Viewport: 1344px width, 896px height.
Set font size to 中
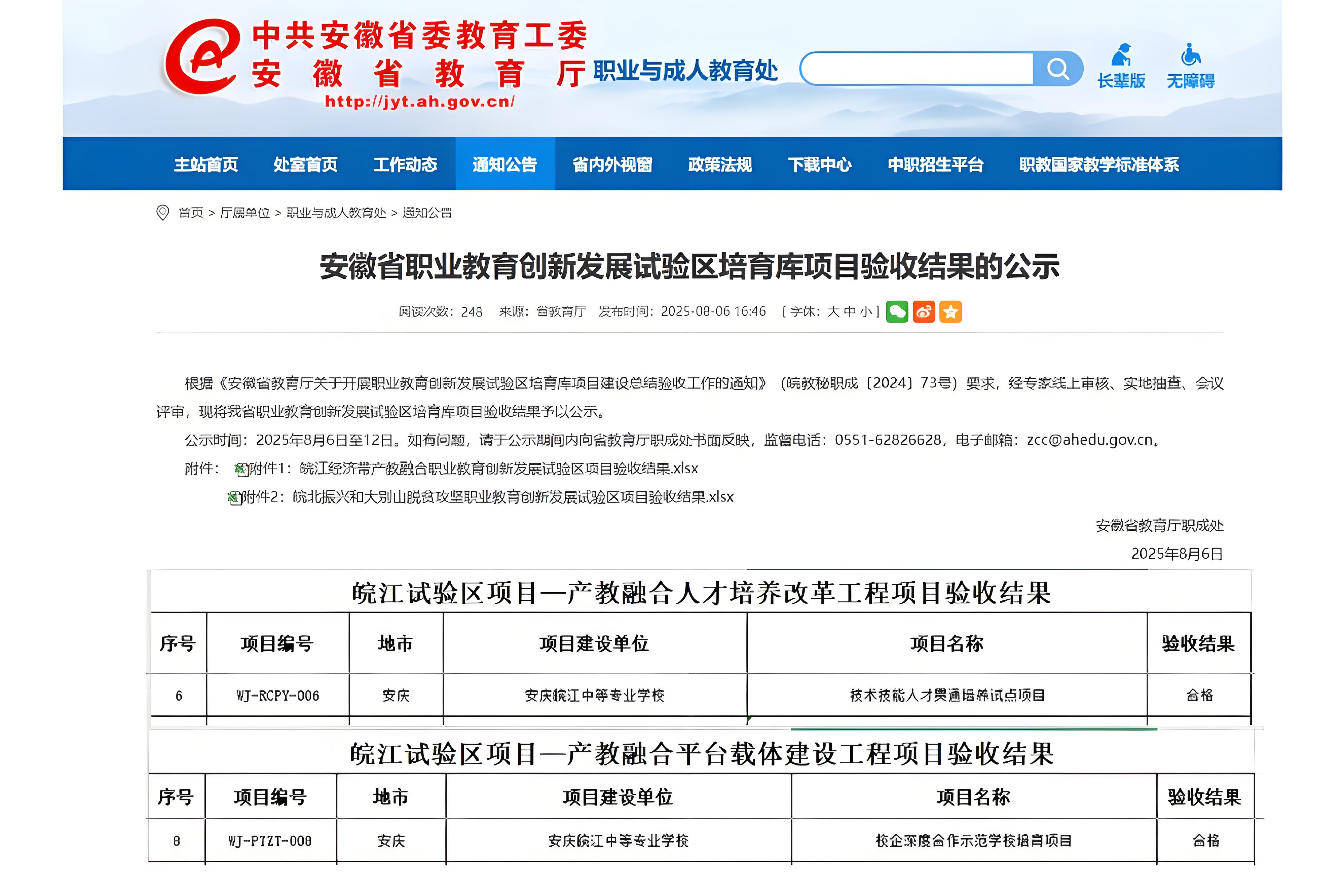[x=850, y=311]
